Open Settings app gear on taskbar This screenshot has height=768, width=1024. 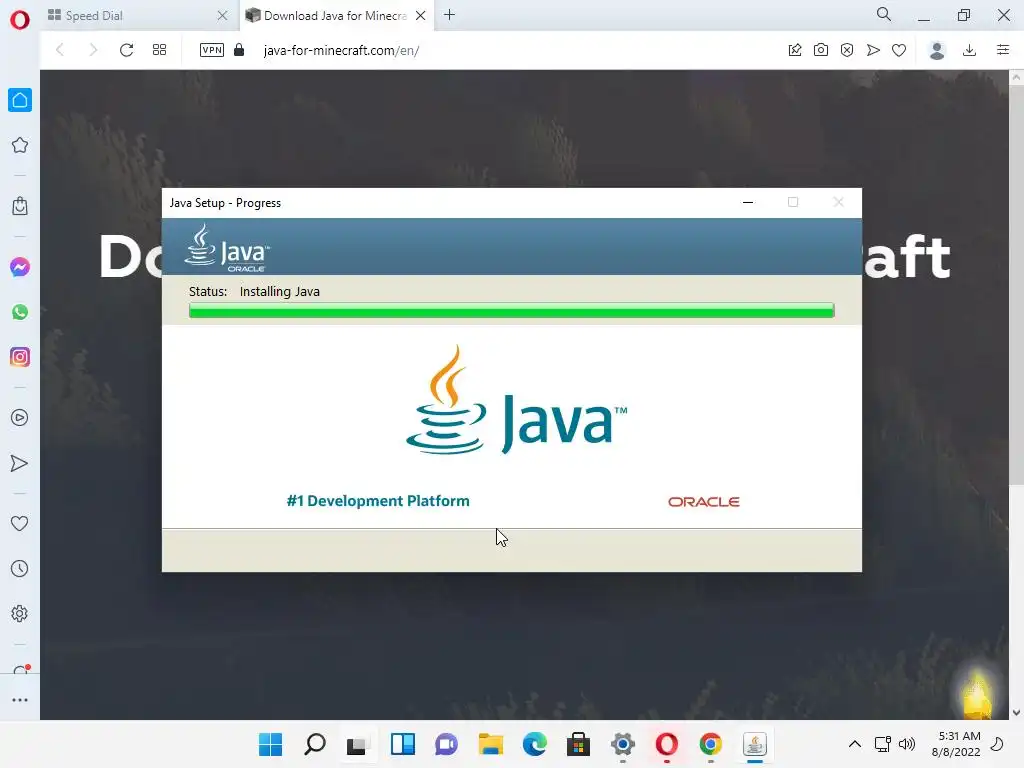pos(623,744)
